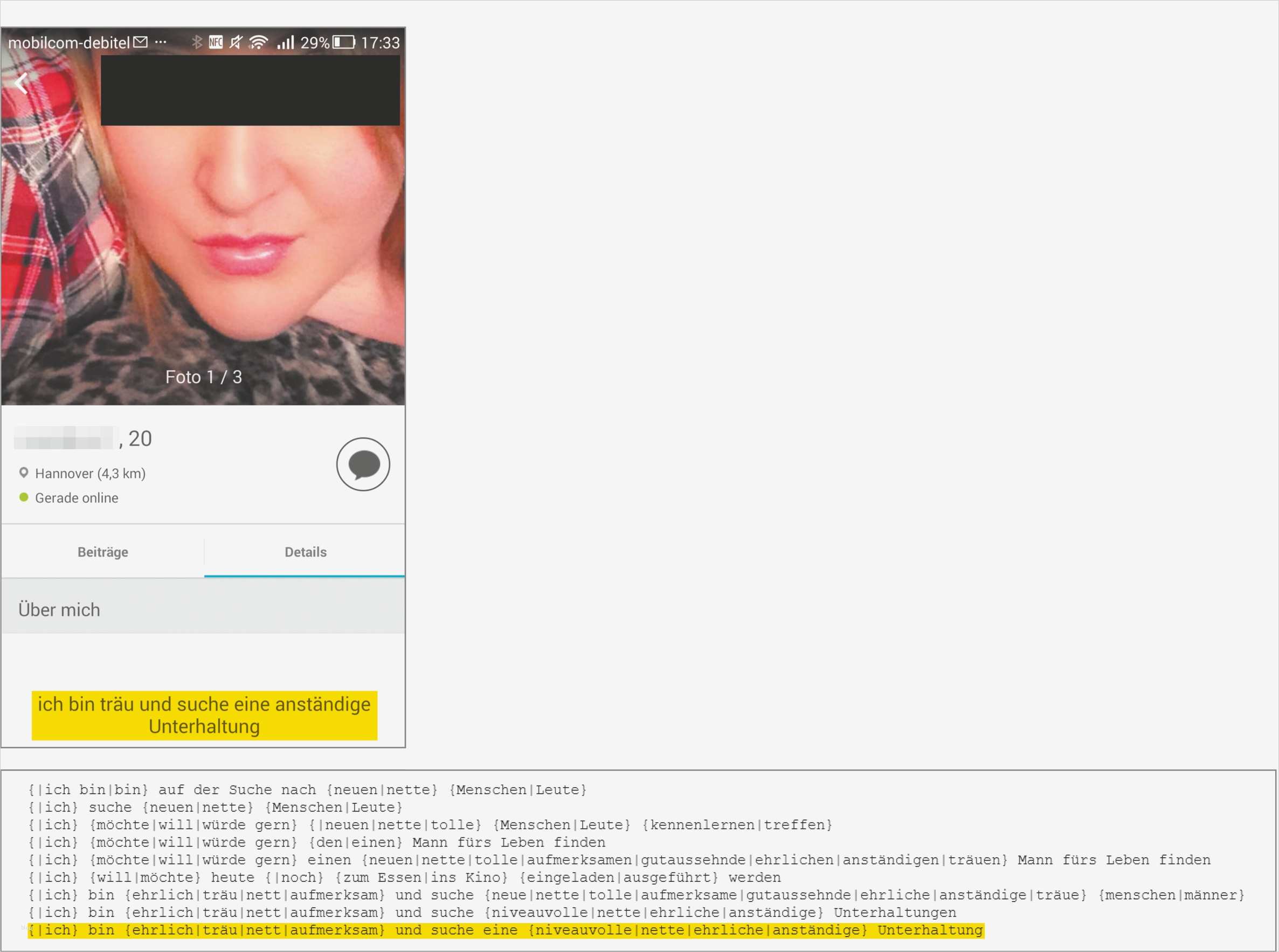
Task: Select the Details tab
Action: pos(305,552)
